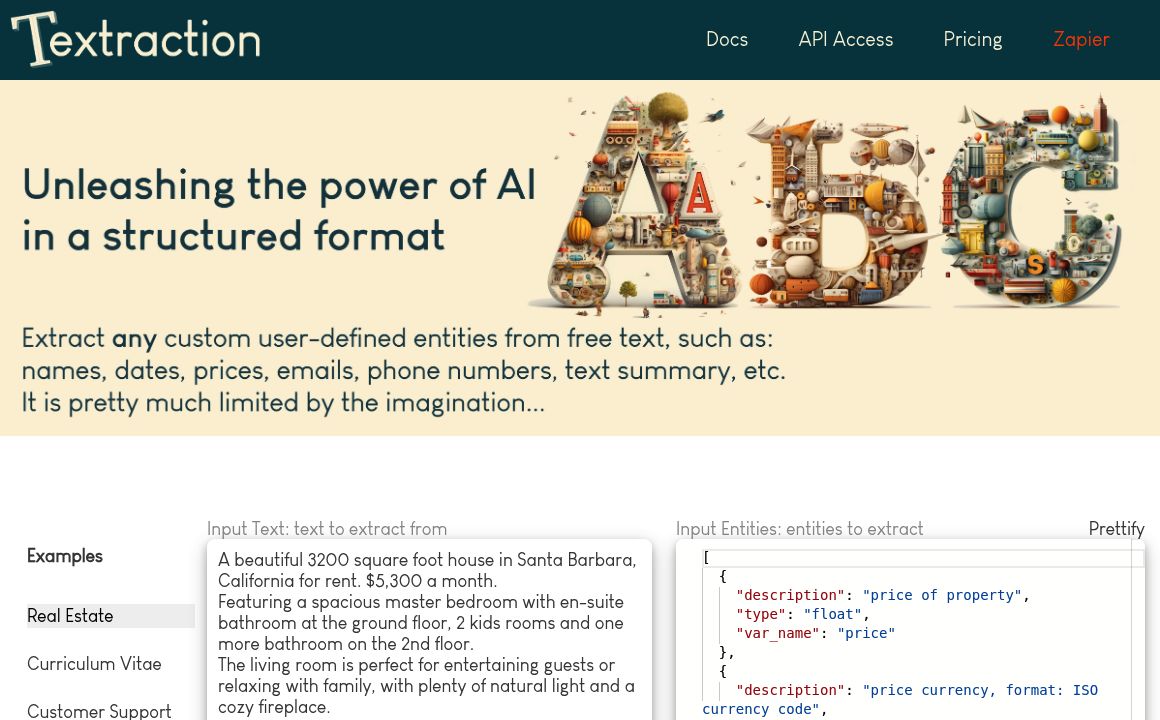
Task: Select the Curriculum Vitae example
Action: [x=94, y=664]
